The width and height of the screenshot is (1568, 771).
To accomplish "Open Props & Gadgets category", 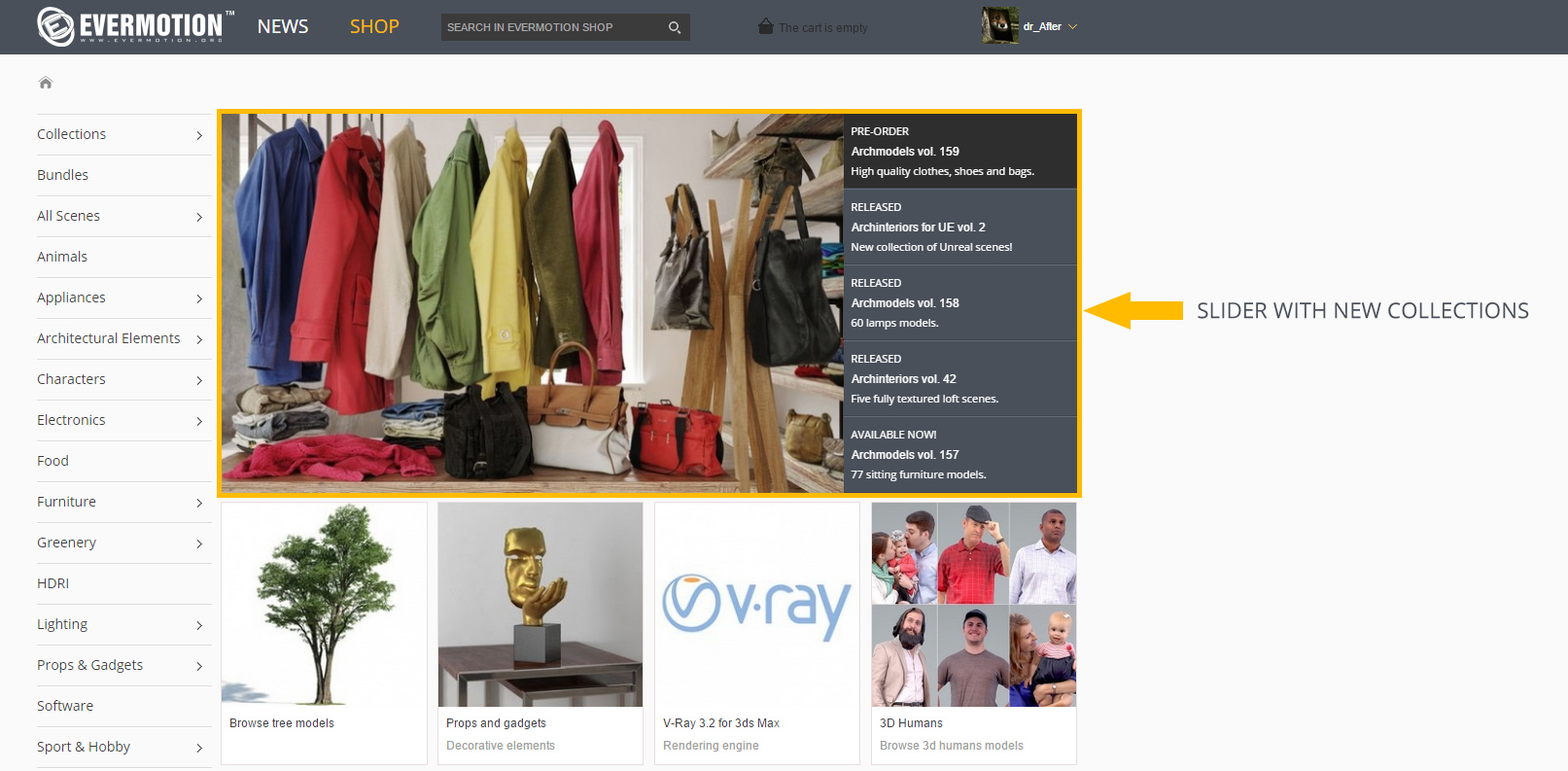I will pyautogui.click(x=89, y=665).
